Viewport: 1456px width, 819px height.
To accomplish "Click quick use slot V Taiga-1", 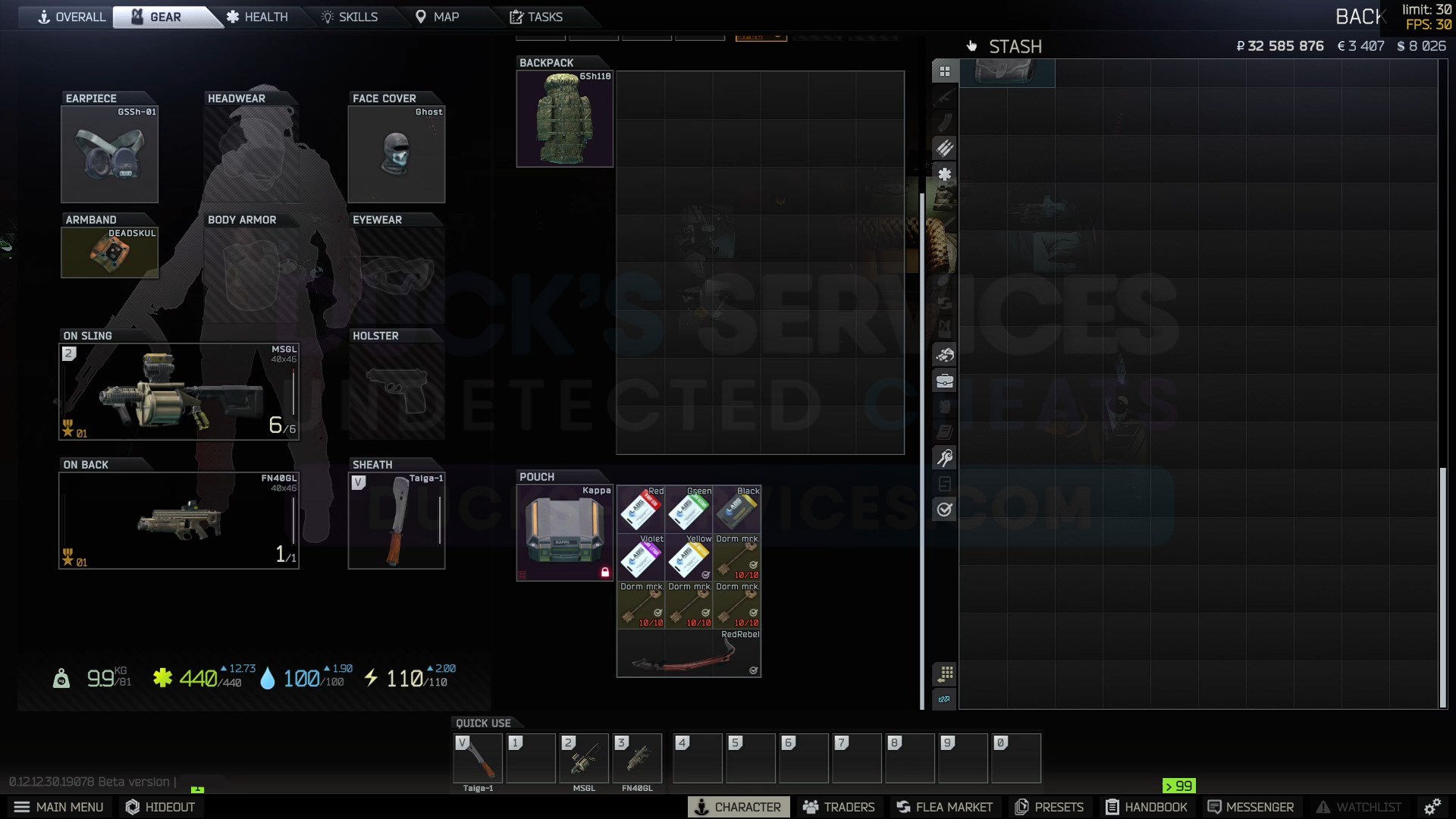I will pos(478,758).
